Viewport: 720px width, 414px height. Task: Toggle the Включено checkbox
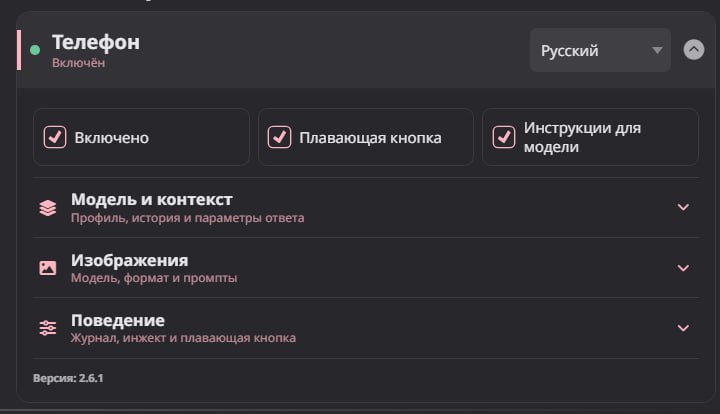(55, 137)
